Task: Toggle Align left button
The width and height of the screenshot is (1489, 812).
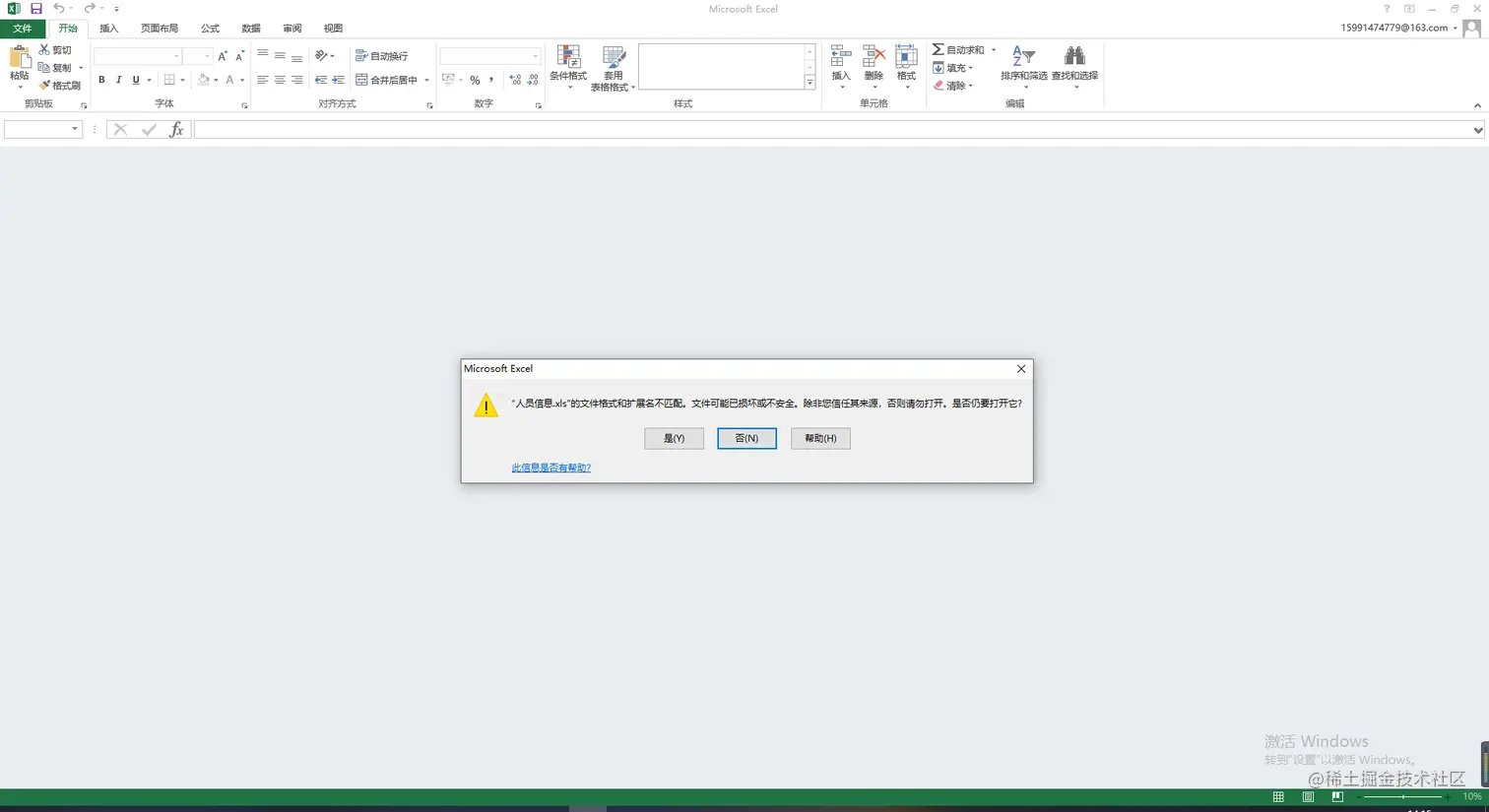Action: pyautogui.click(x=263, y=80)
